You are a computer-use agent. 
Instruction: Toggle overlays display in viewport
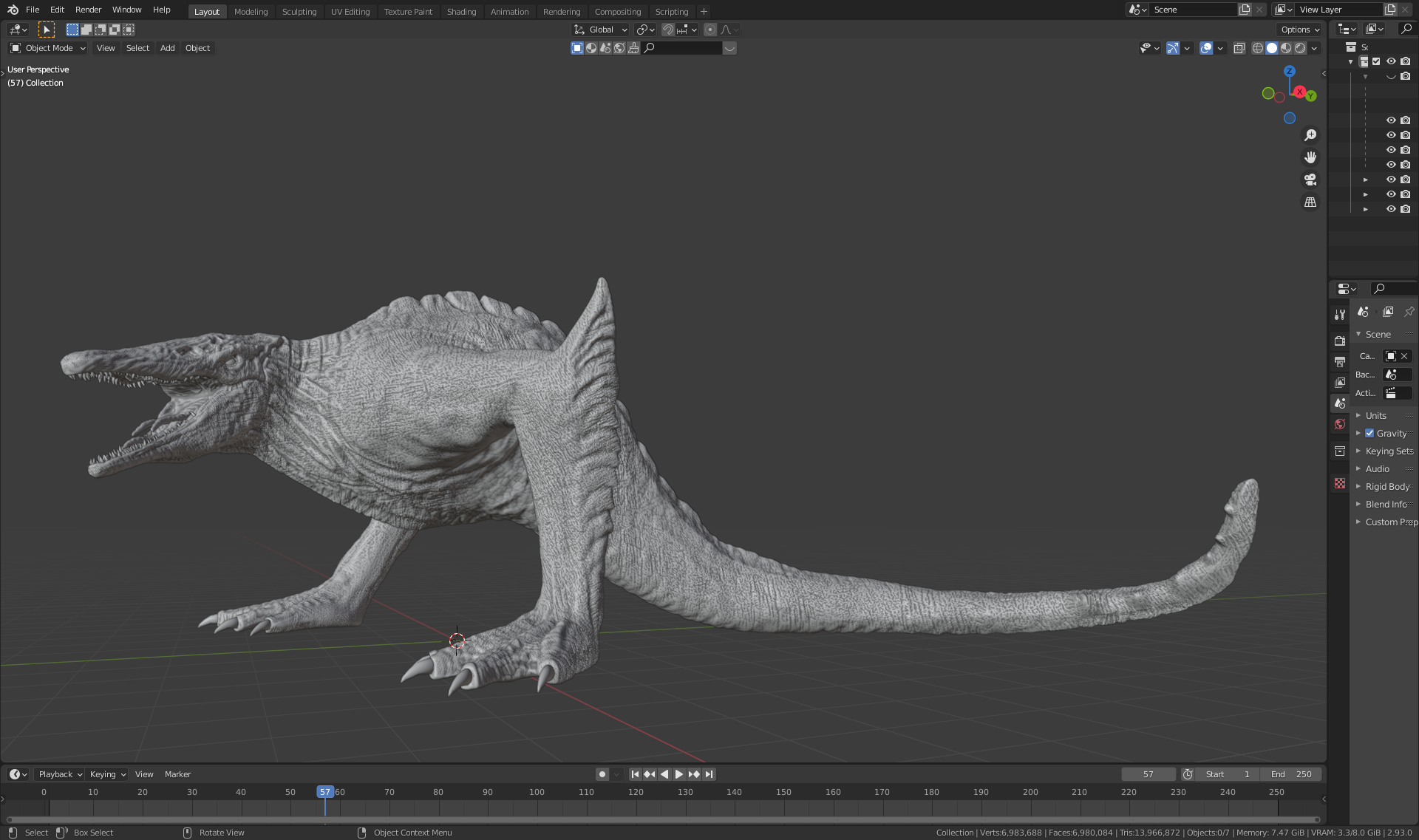[x=1206, y=48]
